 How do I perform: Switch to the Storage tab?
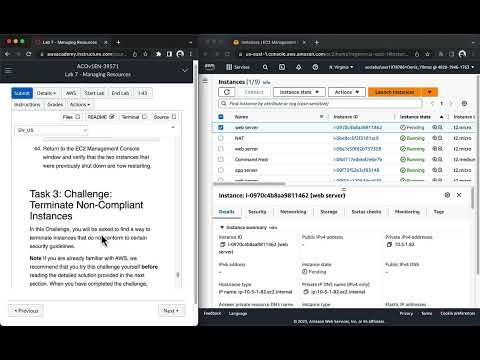pos(329,212)
